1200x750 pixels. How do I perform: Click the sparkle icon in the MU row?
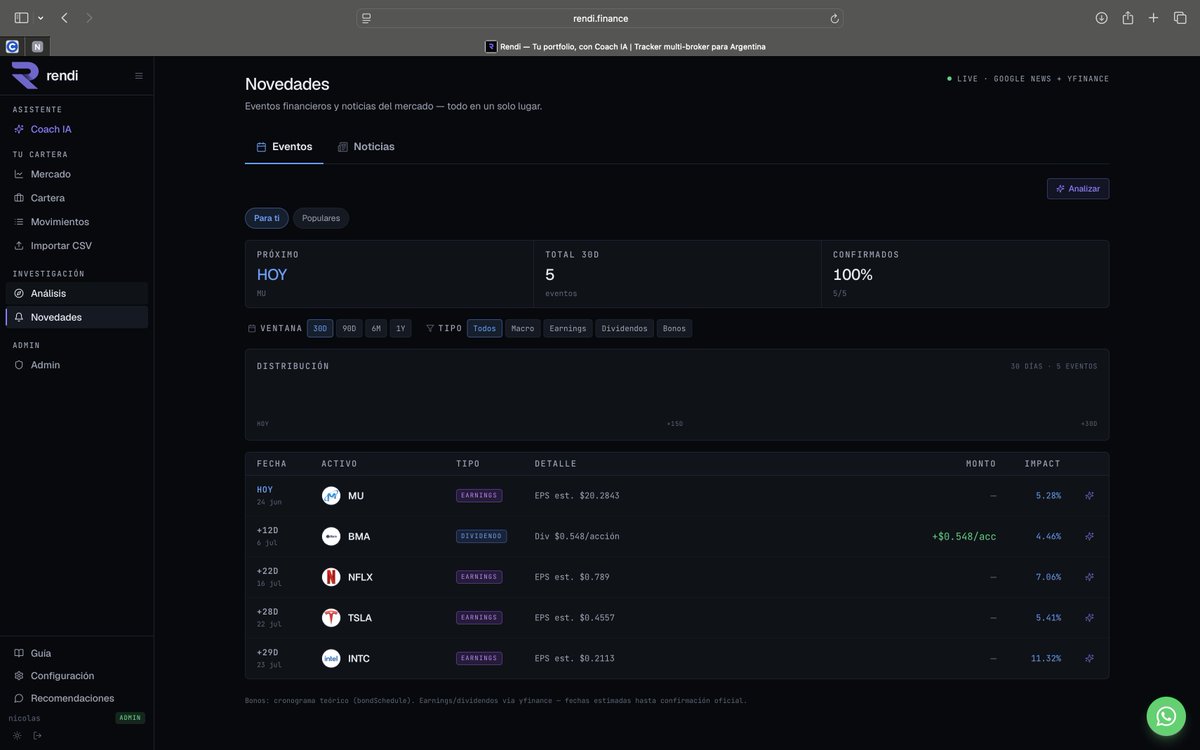coord(1089,496)
